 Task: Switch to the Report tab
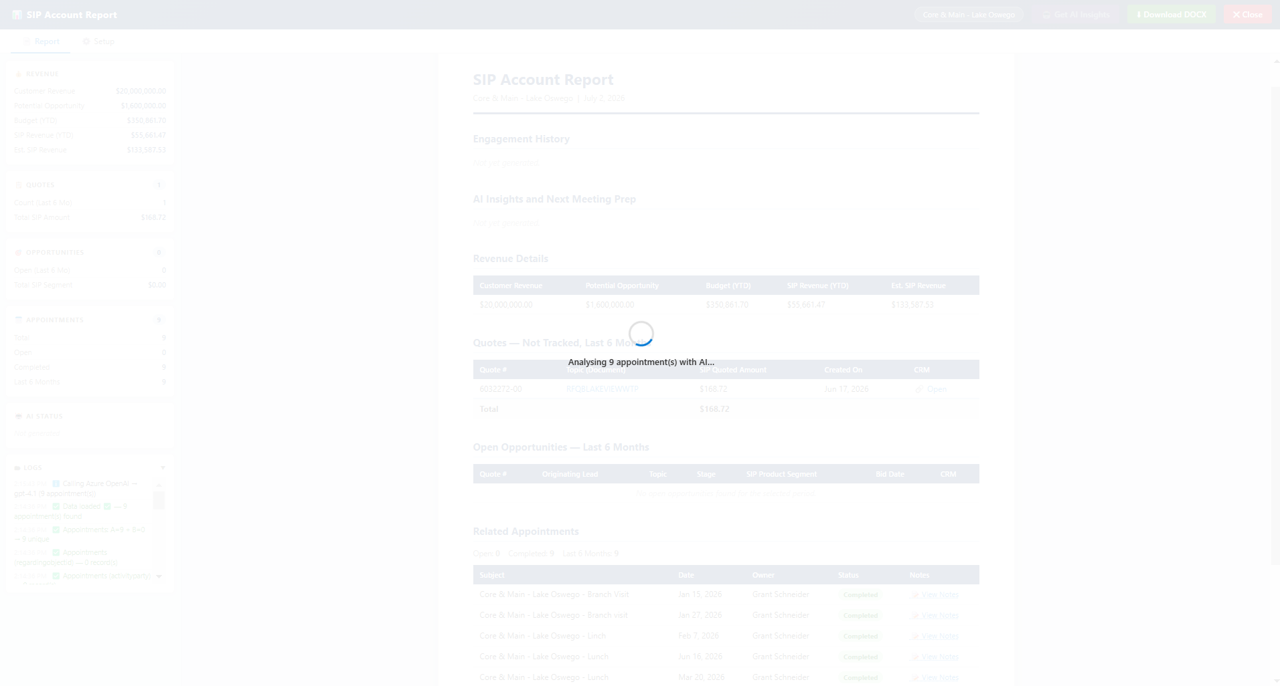pyautogui.click(x=41, y=41)
